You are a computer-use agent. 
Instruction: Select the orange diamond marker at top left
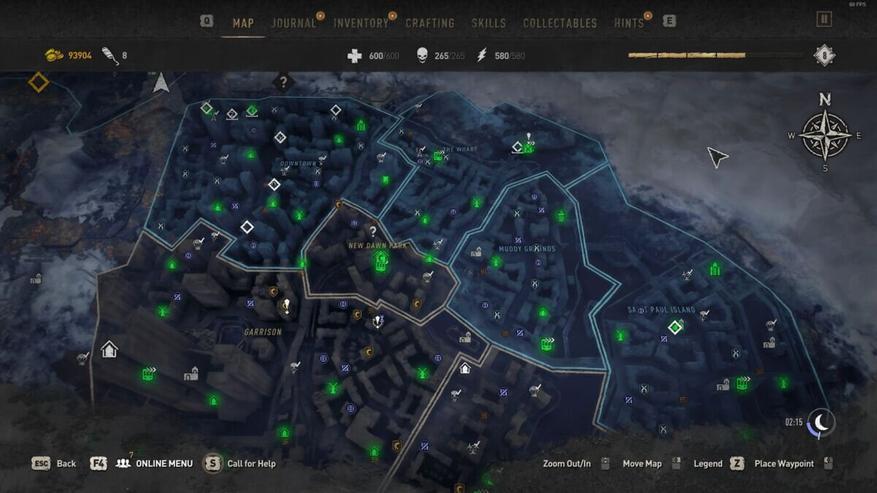click(x=39, y=82)
